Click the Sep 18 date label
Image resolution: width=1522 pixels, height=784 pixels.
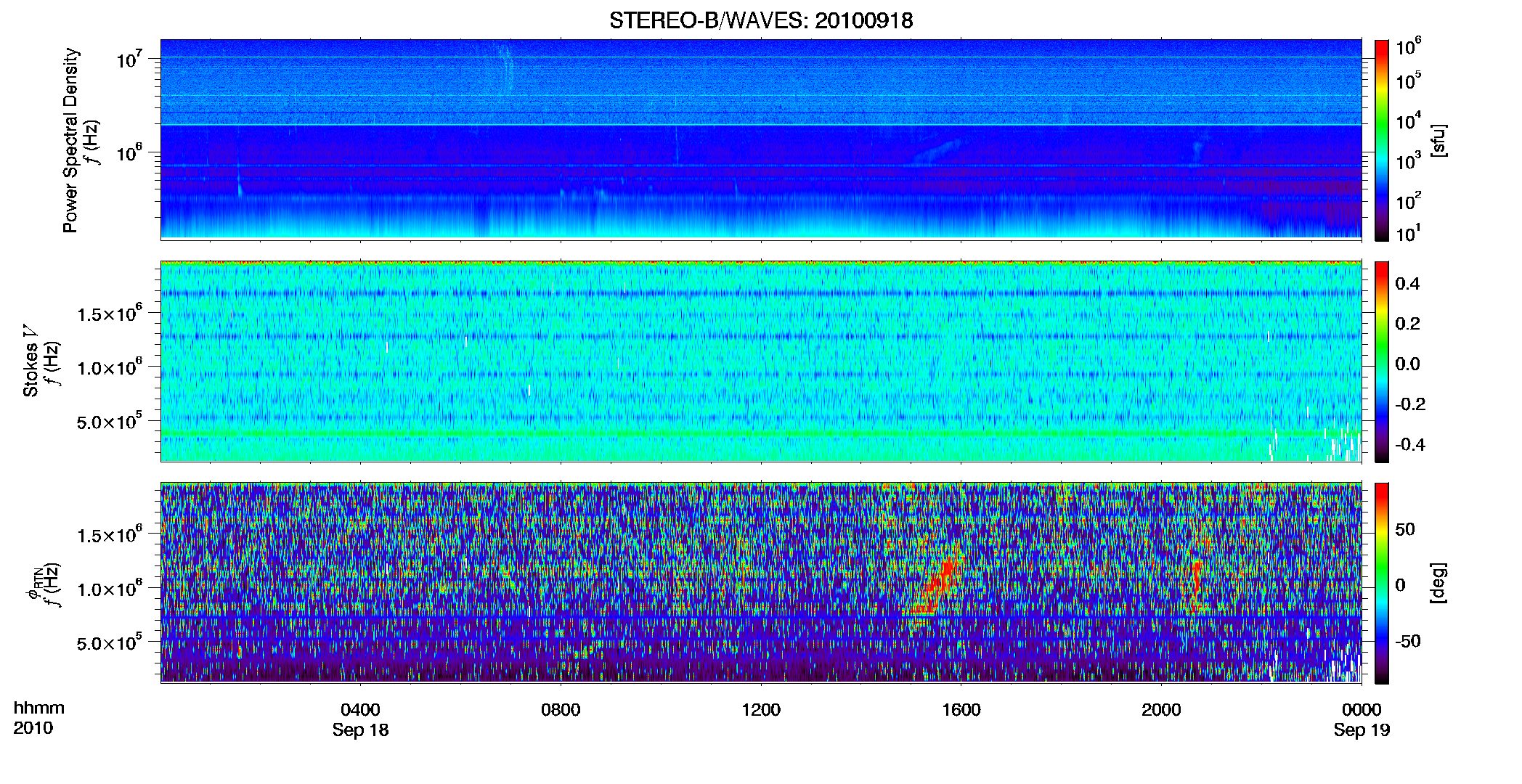click(x=360, y=730)
